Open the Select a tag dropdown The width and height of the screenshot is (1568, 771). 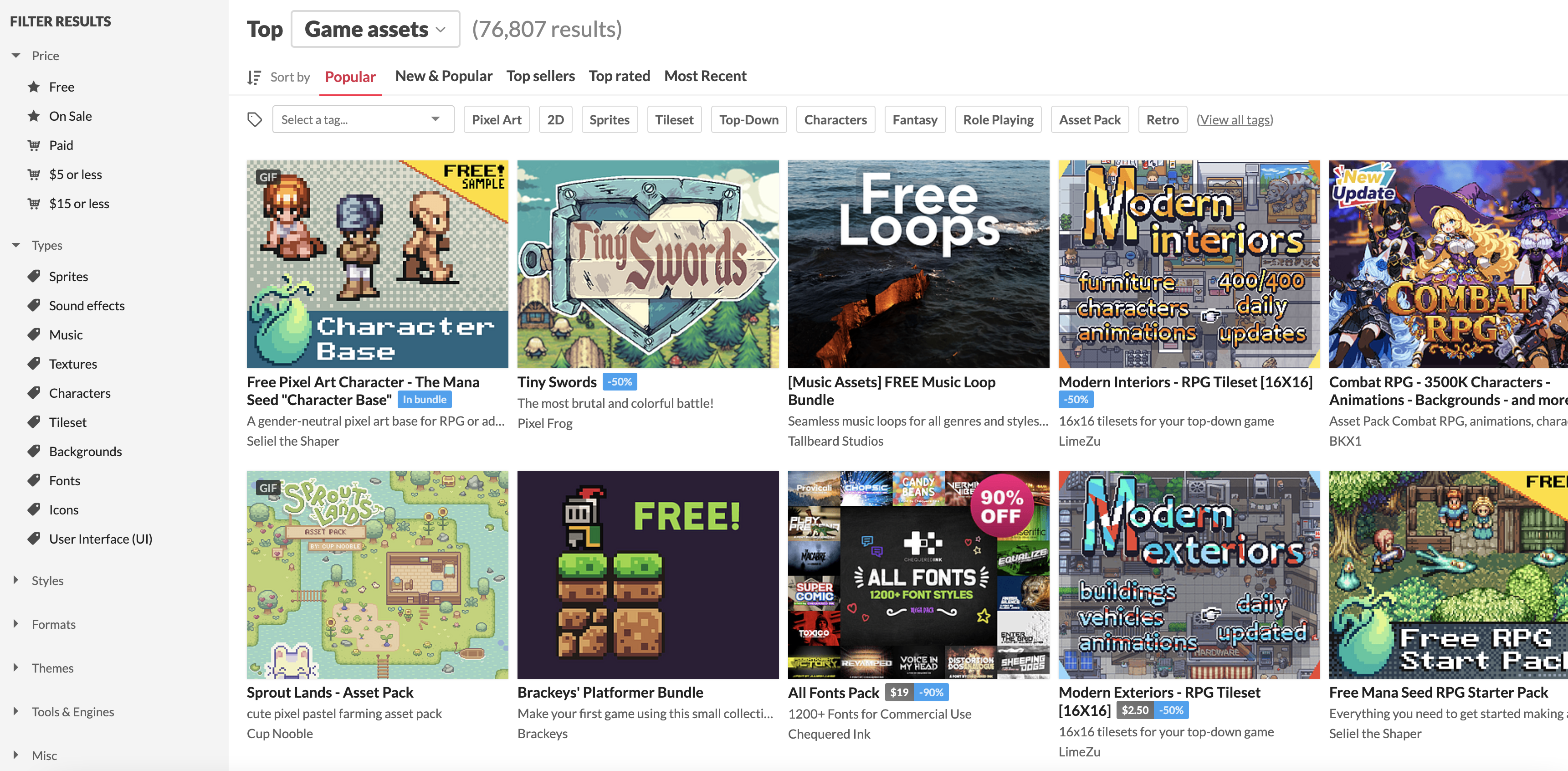coord(363,119)
